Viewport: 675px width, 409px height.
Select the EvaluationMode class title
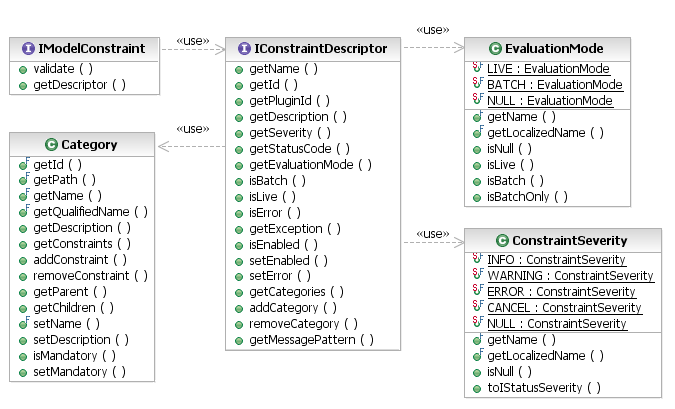(554, 48)
